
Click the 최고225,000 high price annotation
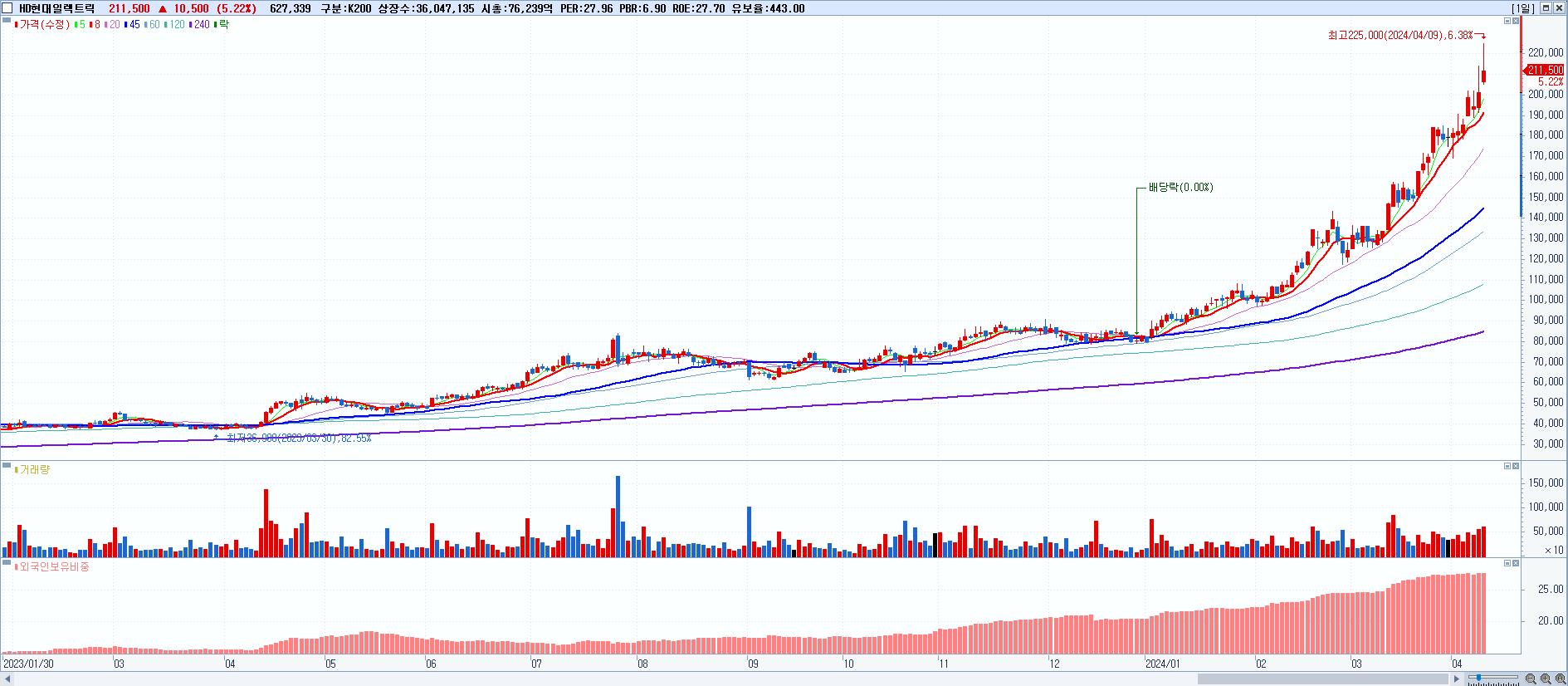1399,35
